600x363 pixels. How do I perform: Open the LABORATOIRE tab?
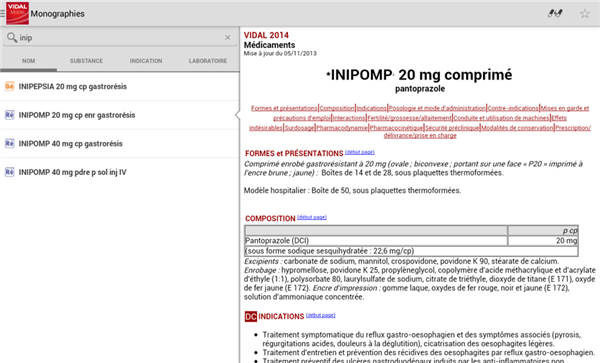coord(208,61)
